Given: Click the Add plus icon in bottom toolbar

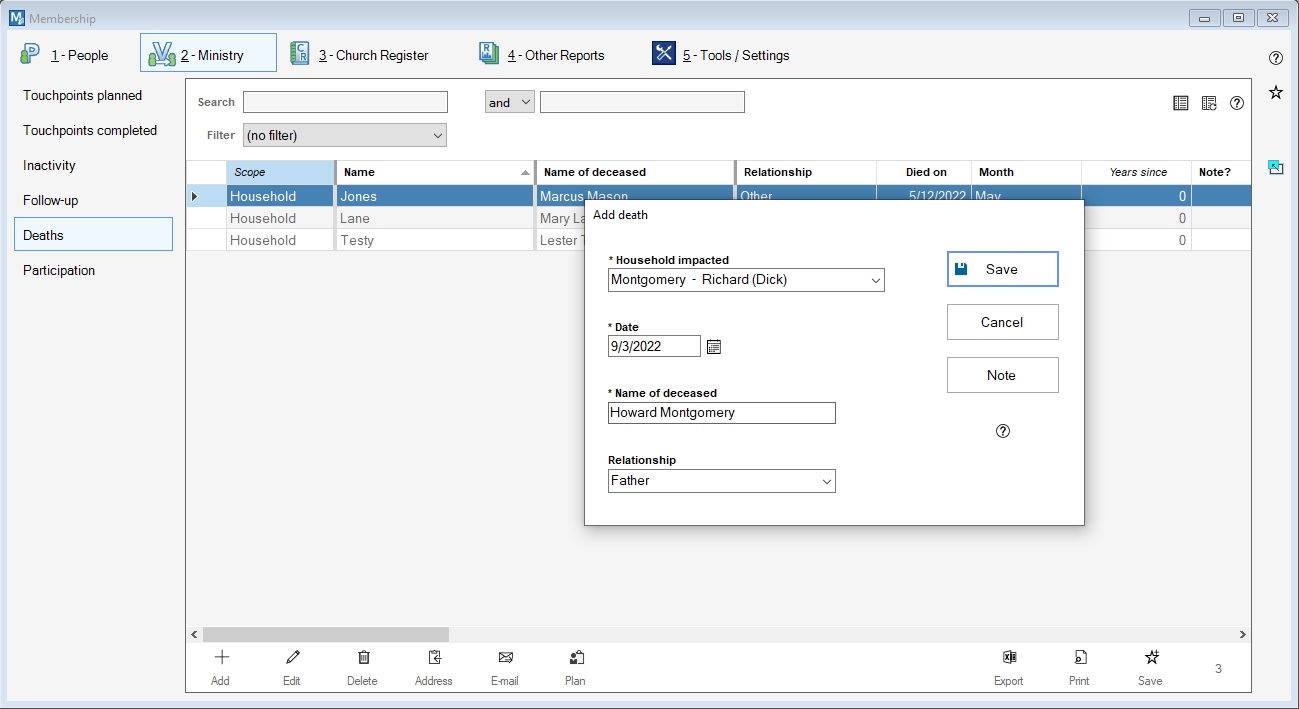Looking at the screenshot, I should (221, 658).
